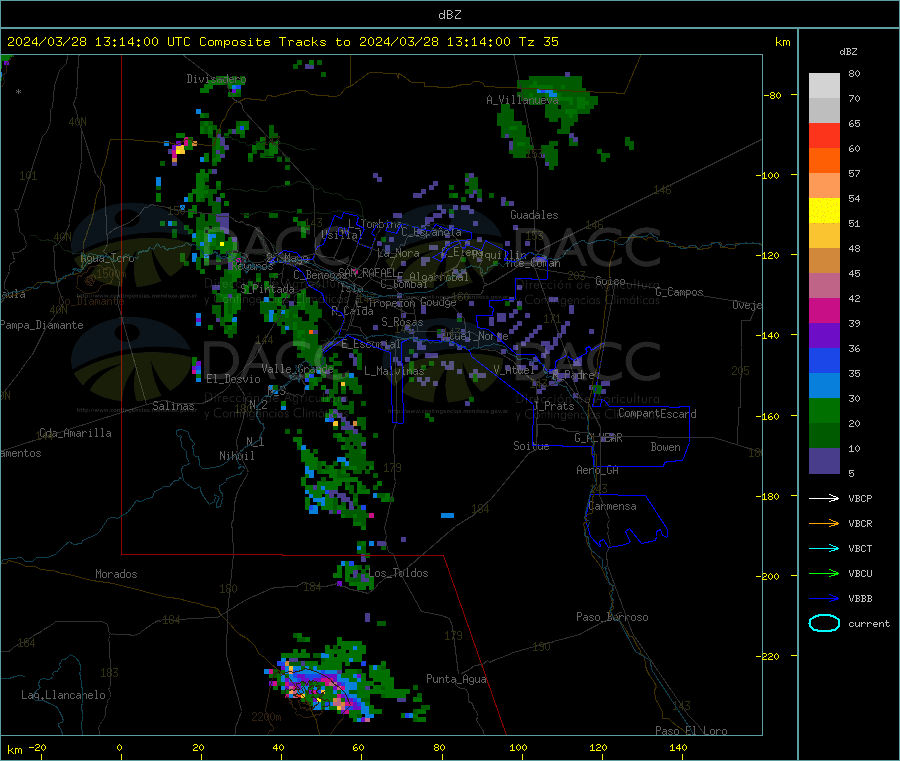Click the Lag.Llancanelo location label

click(63, 695)
